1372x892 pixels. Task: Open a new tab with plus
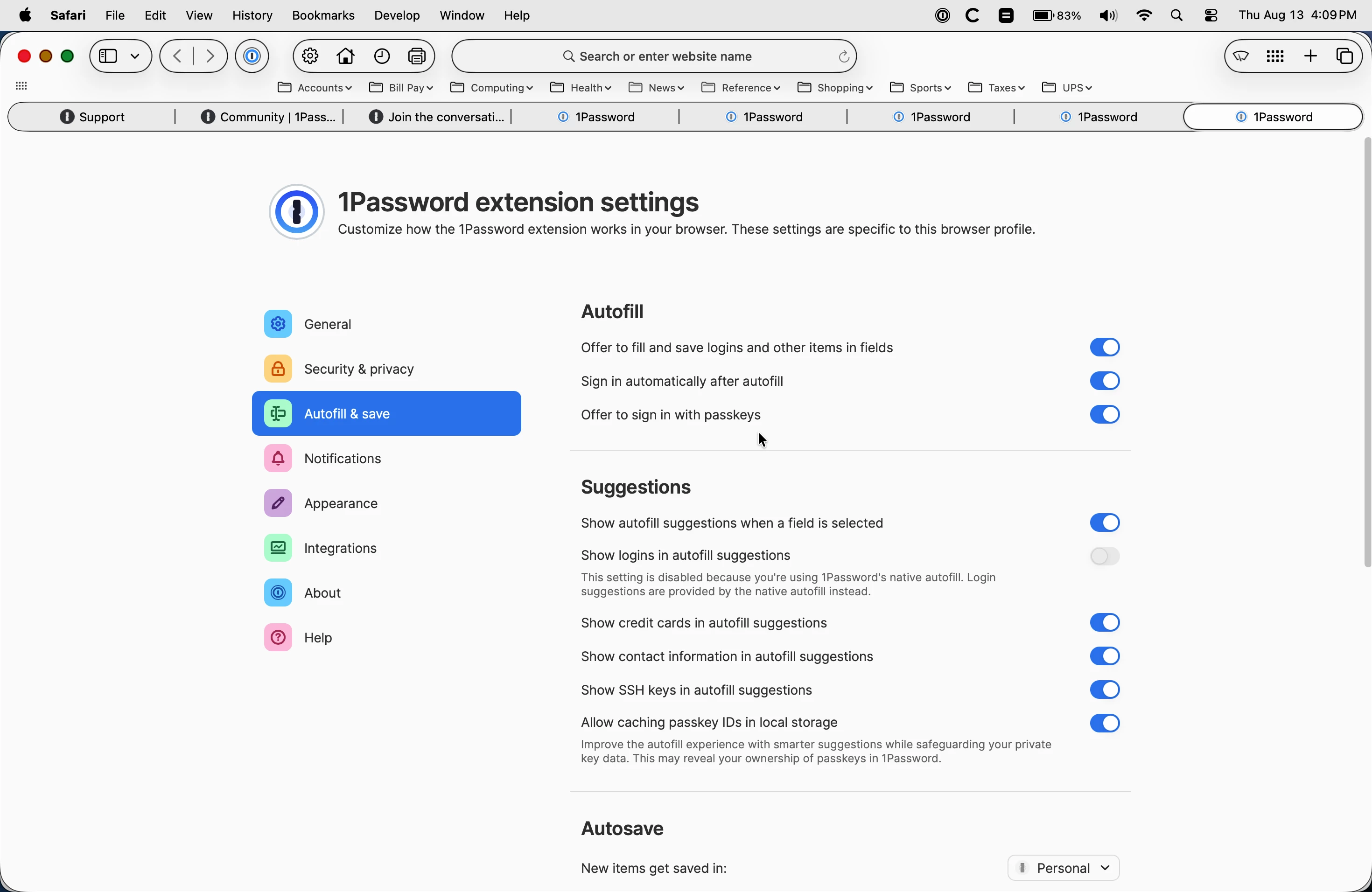(x=1310, y=56)
